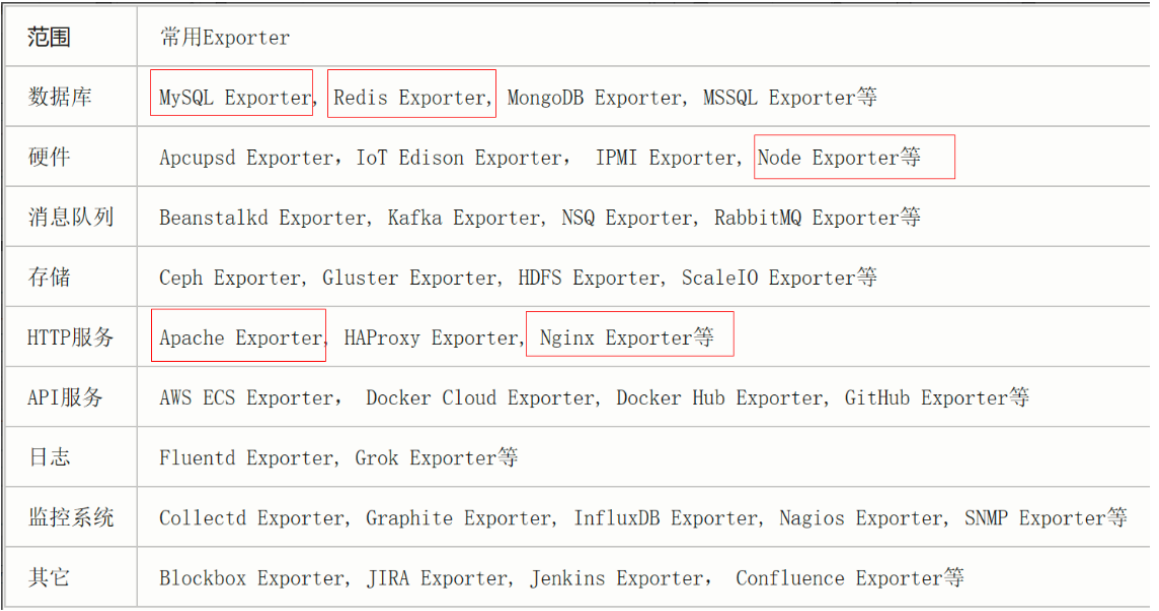Click AWS ECS Exporter text
Viewport: 1159px width, 611px height.
(246, 397)
